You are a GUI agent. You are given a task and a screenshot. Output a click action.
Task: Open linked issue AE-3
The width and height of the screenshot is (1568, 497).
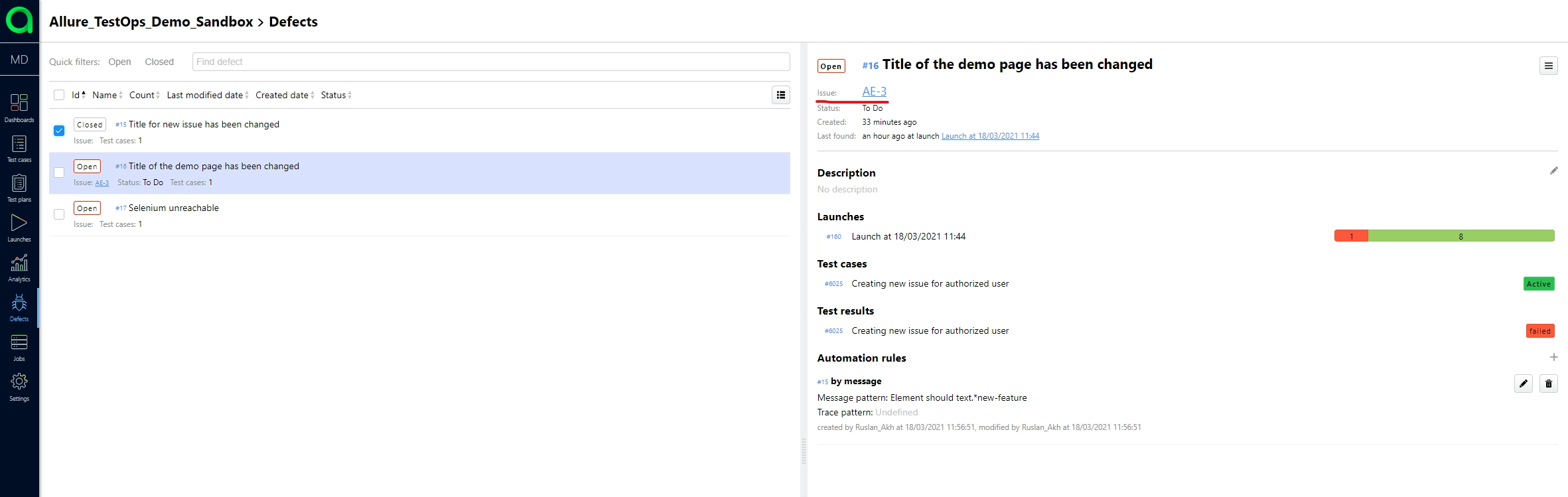[x=874, y=92]
